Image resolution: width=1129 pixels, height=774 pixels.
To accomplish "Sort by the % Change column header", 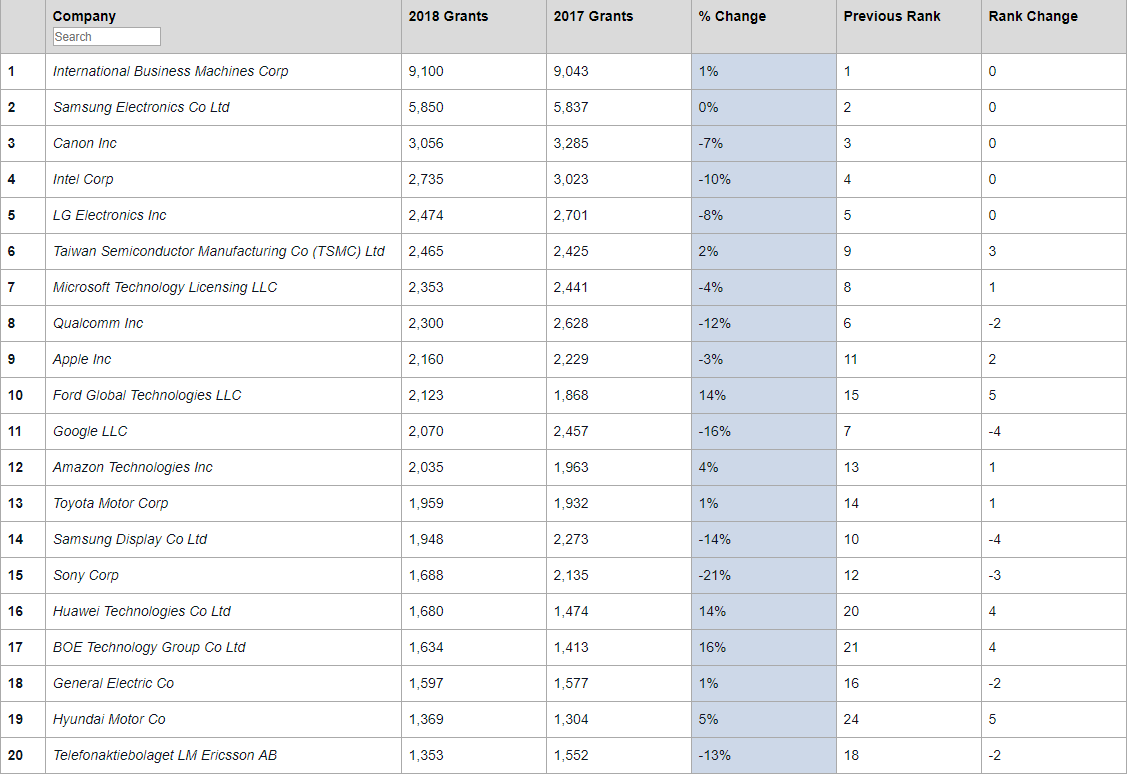I will [x=732, y=16].
